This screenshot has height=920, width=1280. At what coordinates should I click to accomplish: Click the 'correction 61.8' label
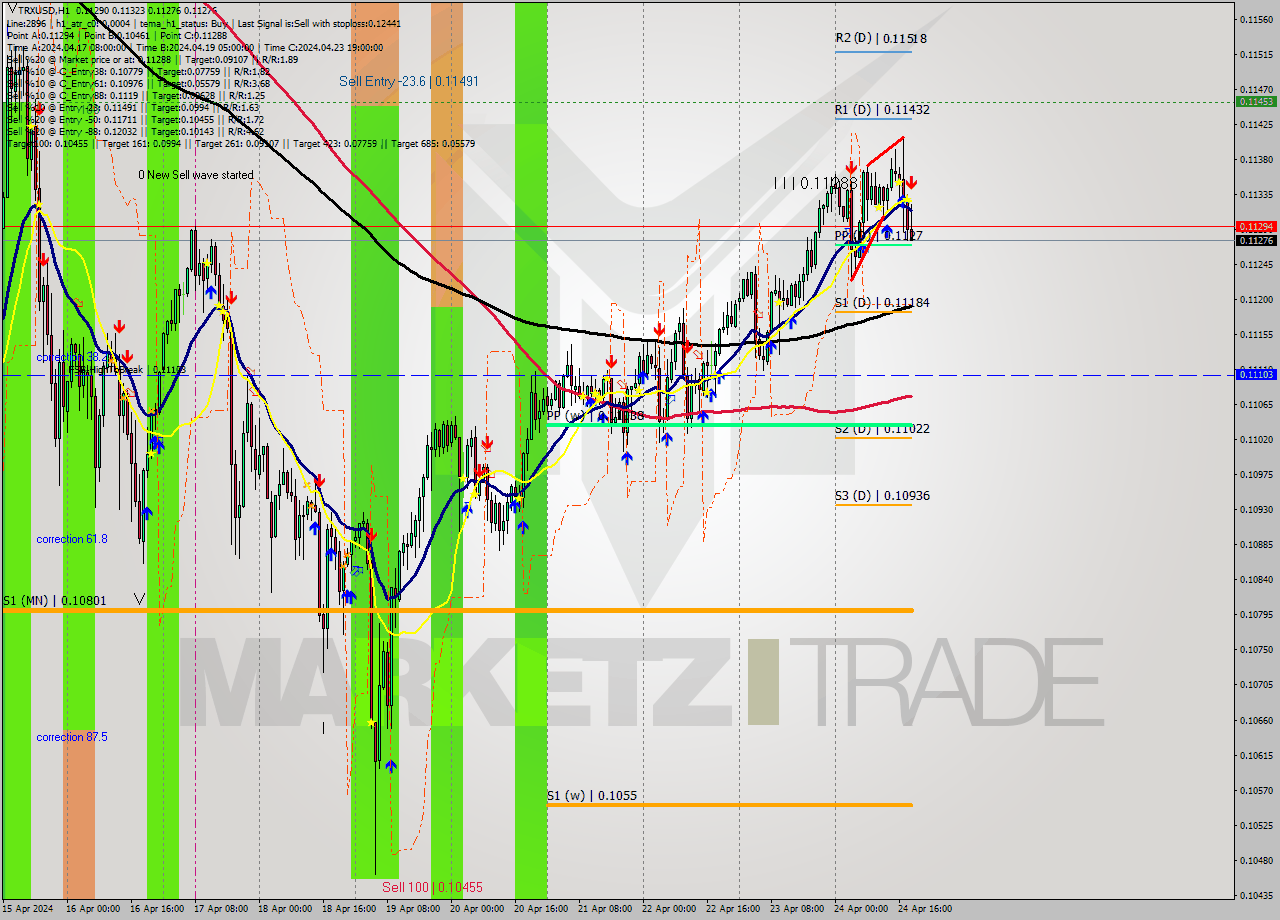tap(72, 539)
